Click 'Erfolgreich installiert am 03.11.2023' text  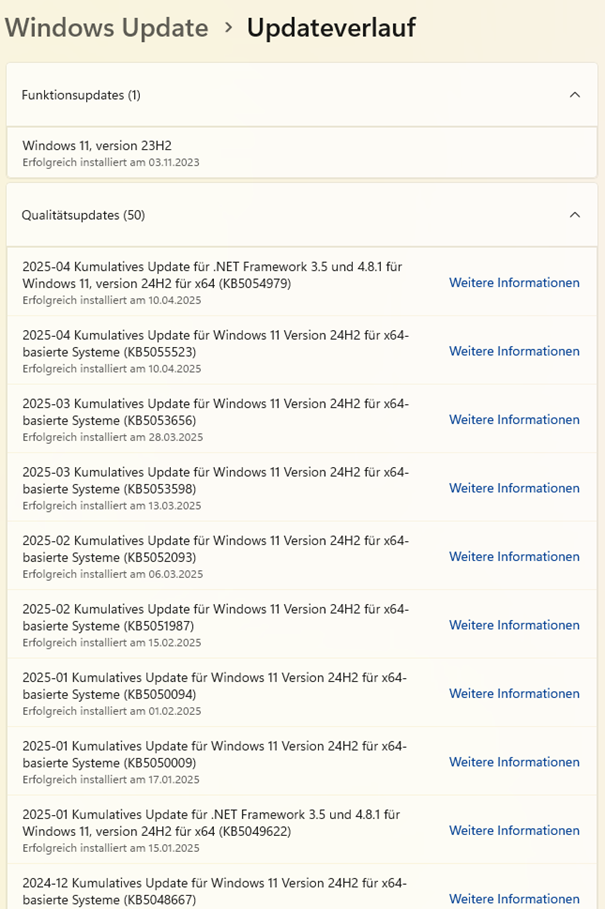coord(111,162)
